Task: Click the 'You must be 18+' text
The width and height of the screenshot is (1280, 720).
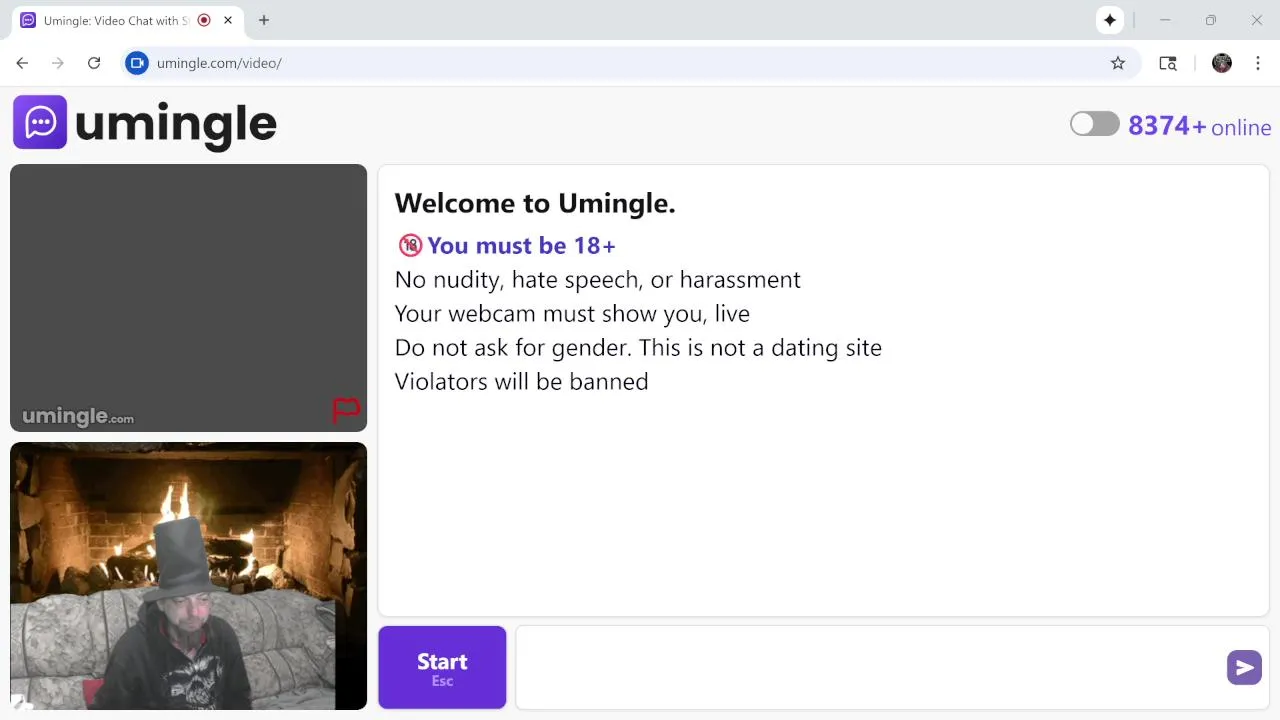Action: pos(521,246)
